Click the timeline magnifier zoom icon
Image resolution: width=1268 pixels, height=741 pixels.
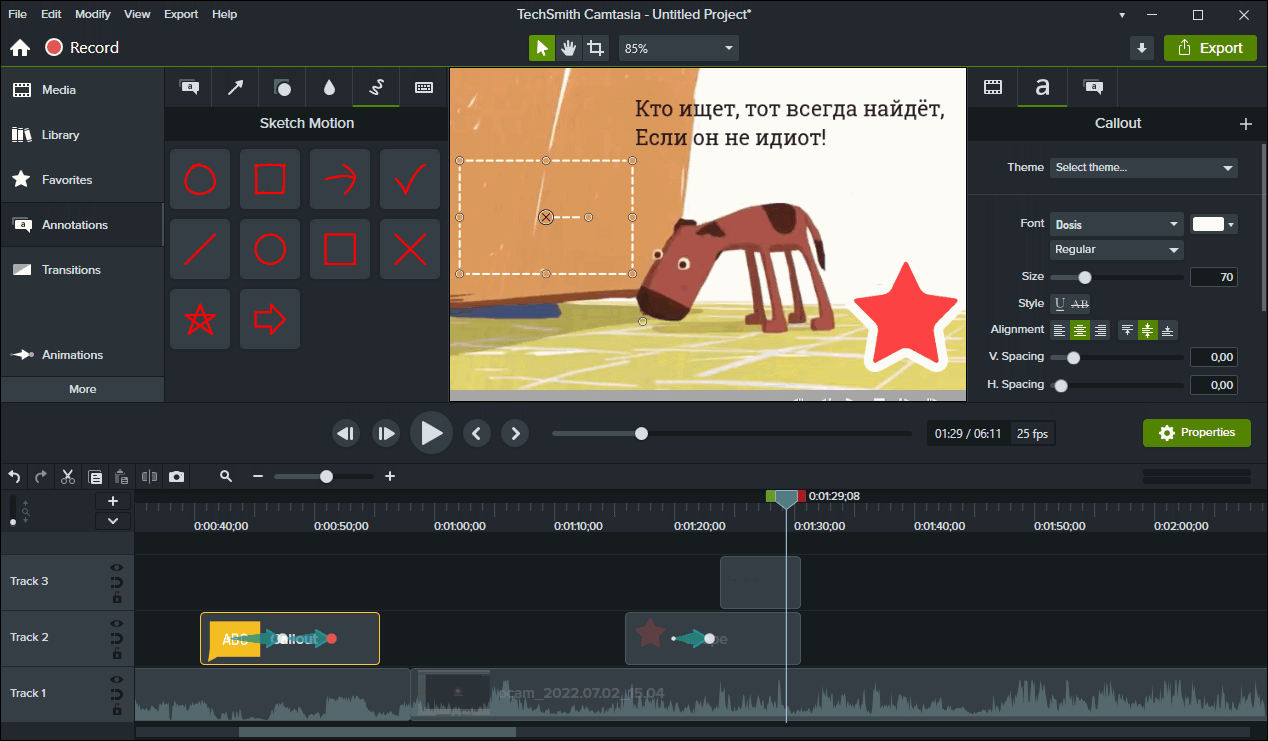point(226,477)
